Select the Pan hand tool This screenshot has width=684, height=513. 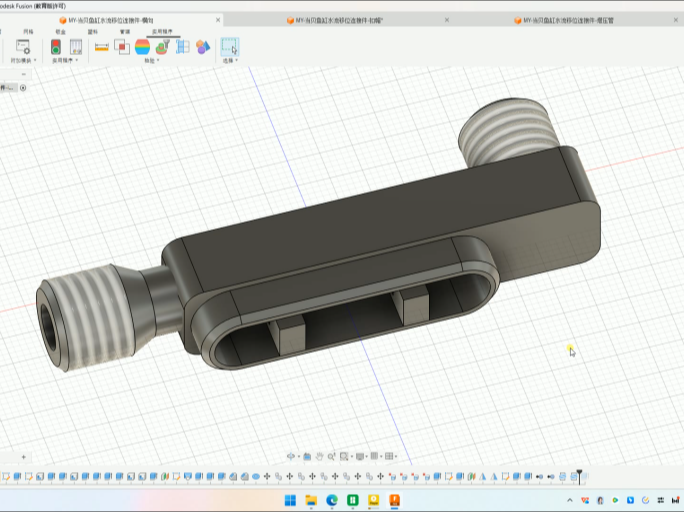[x=319, y=457]
